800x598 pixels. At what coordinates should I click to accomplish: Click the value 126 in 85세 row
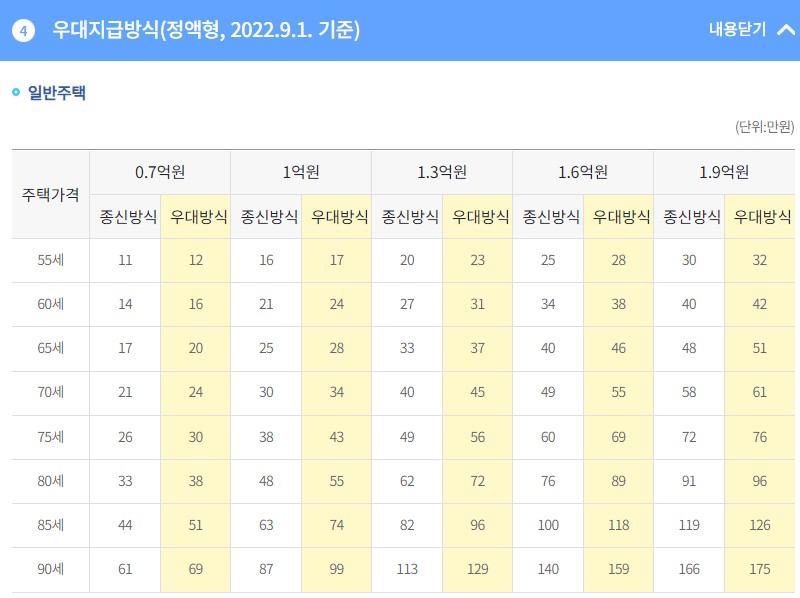click(x=760, y=525)
